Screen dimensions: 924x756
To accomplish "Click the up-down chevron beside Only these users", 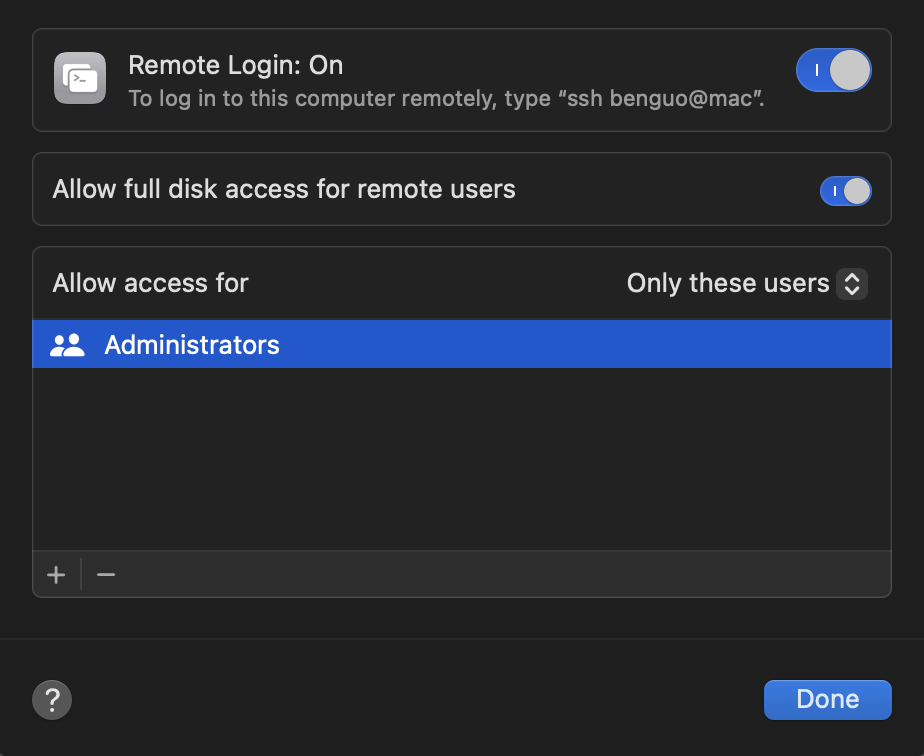I will pyautogui.click(x=852, y=283).
